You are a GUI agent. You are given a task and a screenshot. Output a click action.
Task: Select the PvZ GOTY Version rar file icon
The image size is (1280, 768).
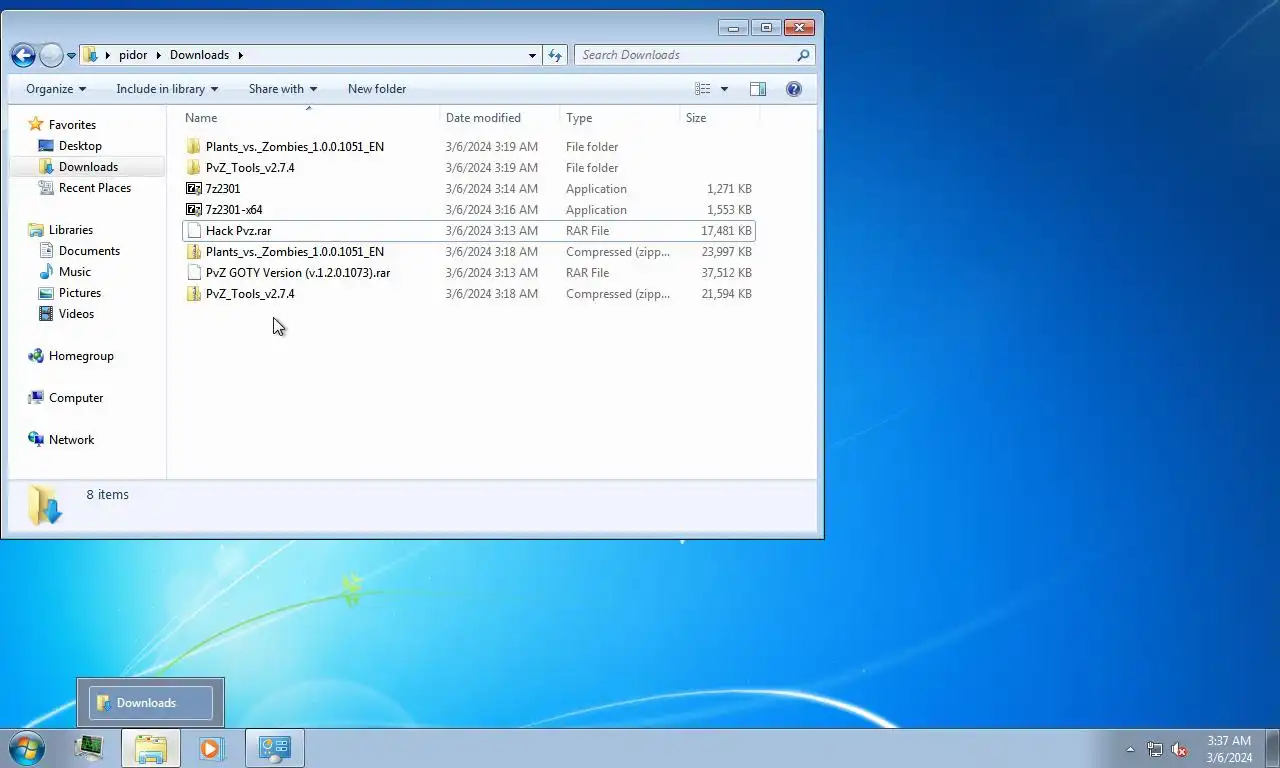(x=194, y=273)
